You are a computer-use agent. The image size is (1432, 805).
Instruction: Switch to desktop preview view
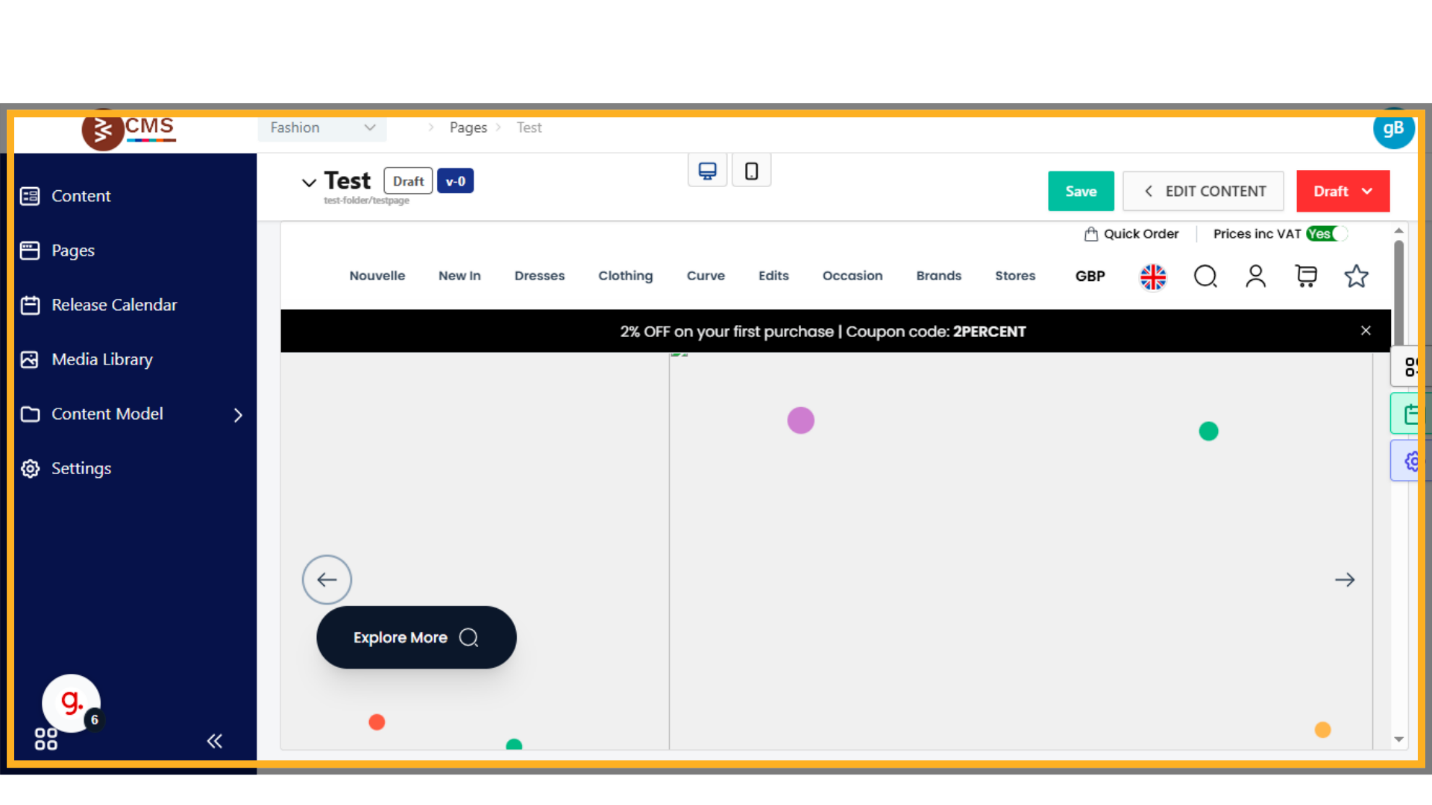[x=707, y=171]
